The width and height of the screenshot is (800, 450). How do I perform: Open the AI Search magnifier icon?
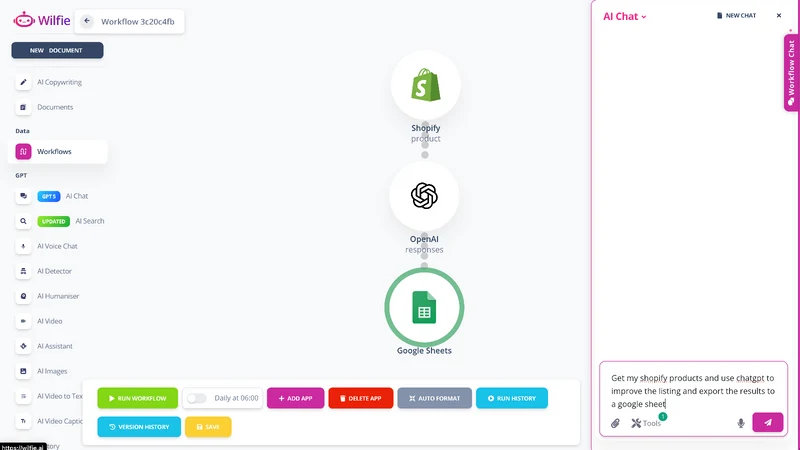point(23,221)
